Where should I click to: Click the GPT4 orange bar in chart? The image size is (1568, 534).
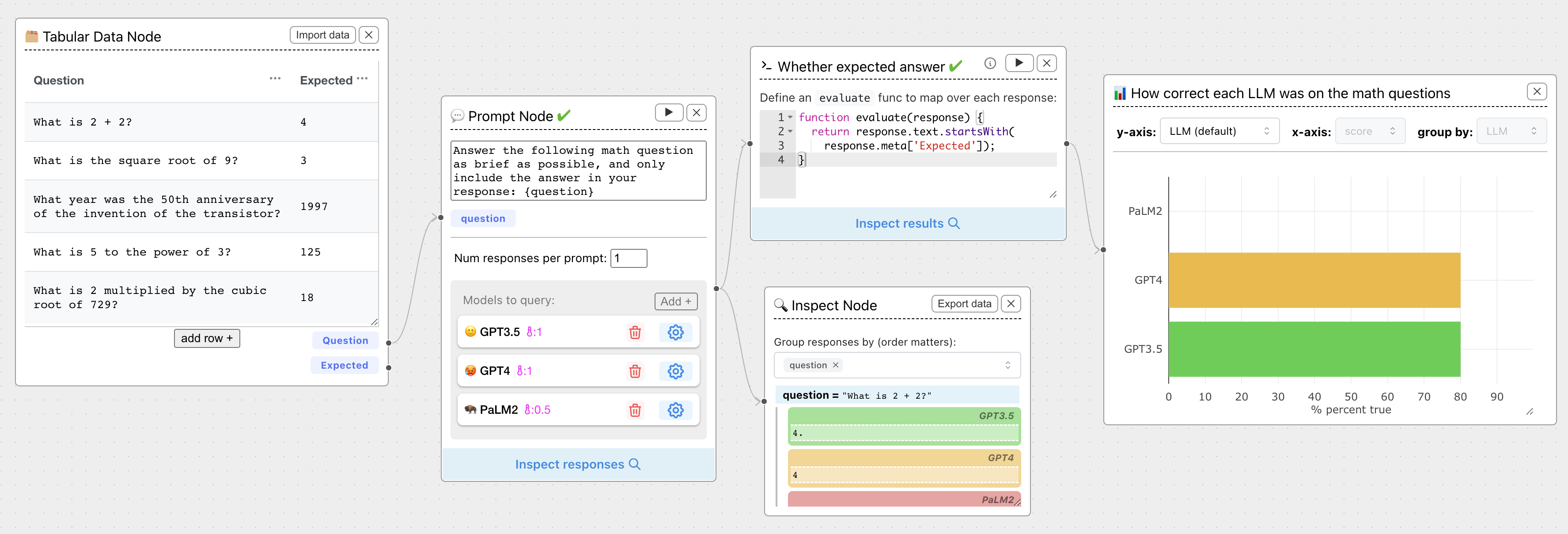1314,280
